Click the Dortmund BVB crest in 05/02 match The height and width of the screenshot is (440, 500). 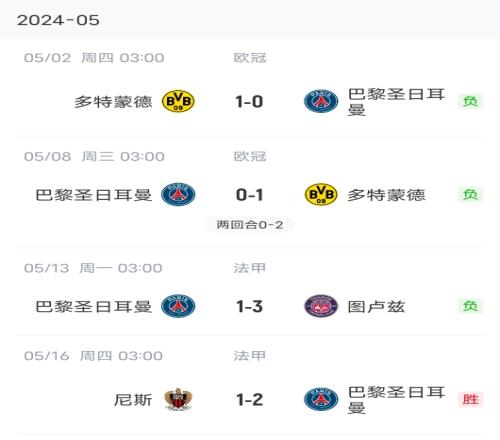pyautogui.click(x=178, y=101)
